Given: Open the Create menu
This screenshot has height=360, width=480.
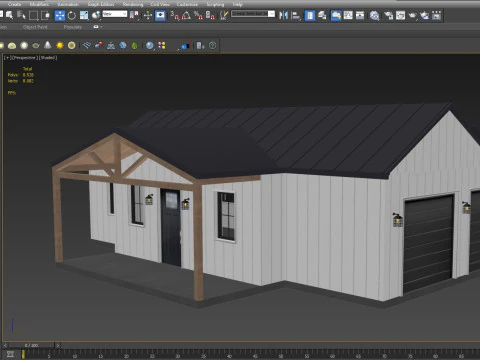Looking at the screenshot, I should (14, 4).
